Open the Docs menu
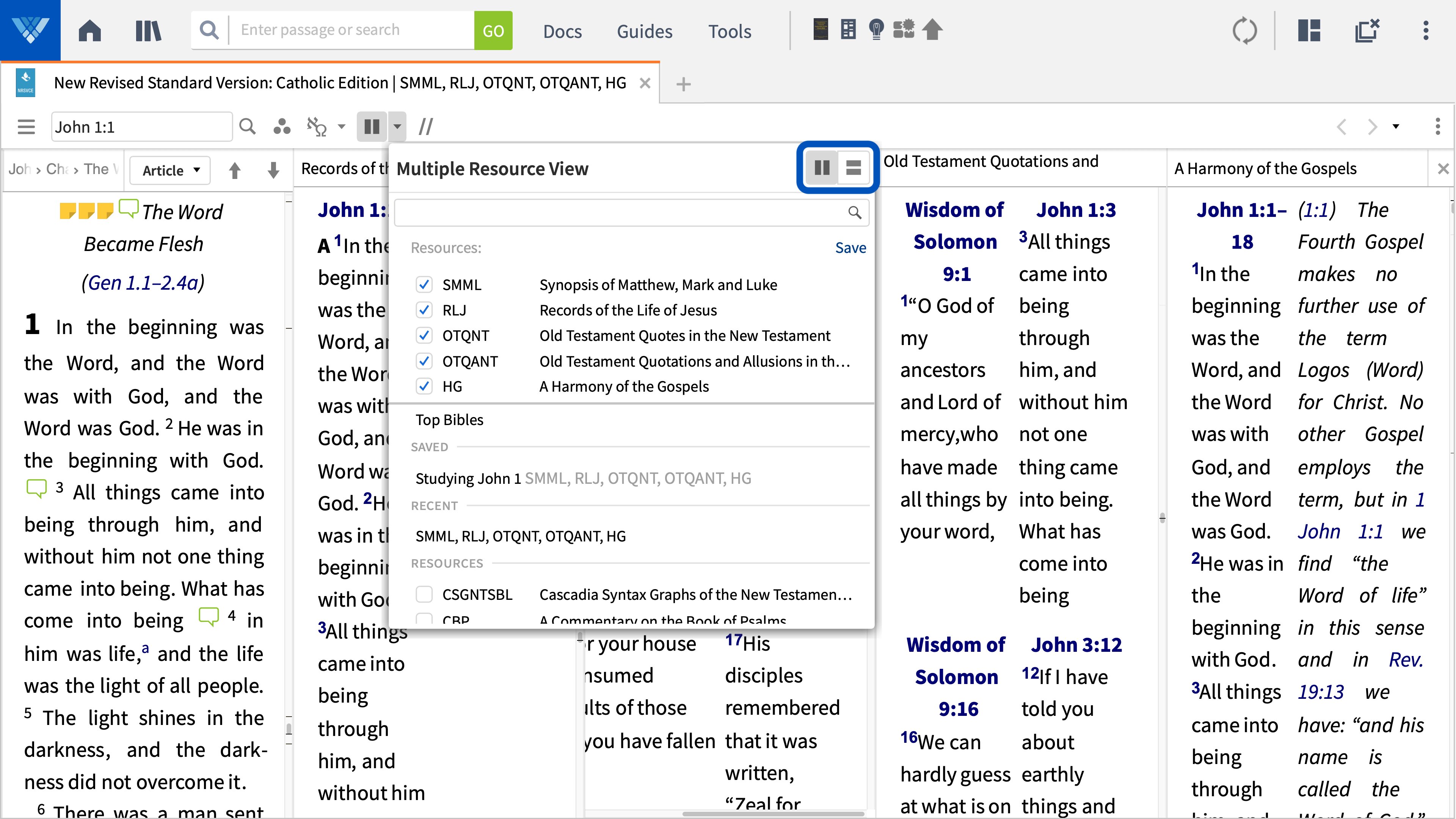 562,31
